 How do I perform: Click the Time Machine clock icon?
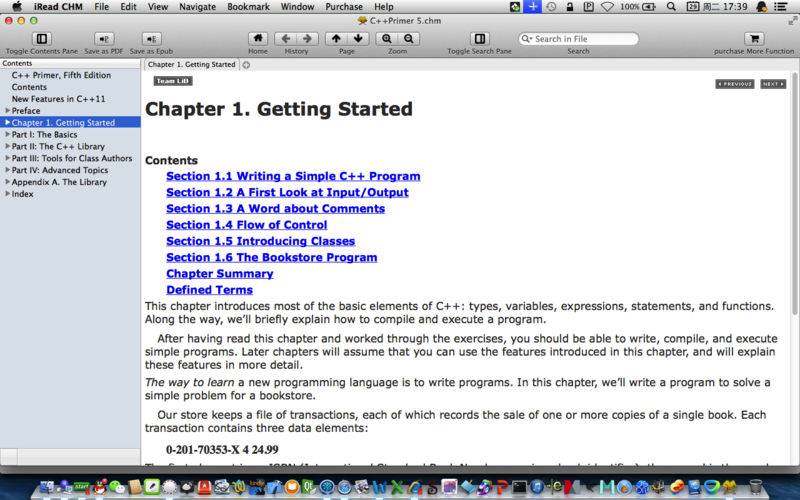(551, 7)
